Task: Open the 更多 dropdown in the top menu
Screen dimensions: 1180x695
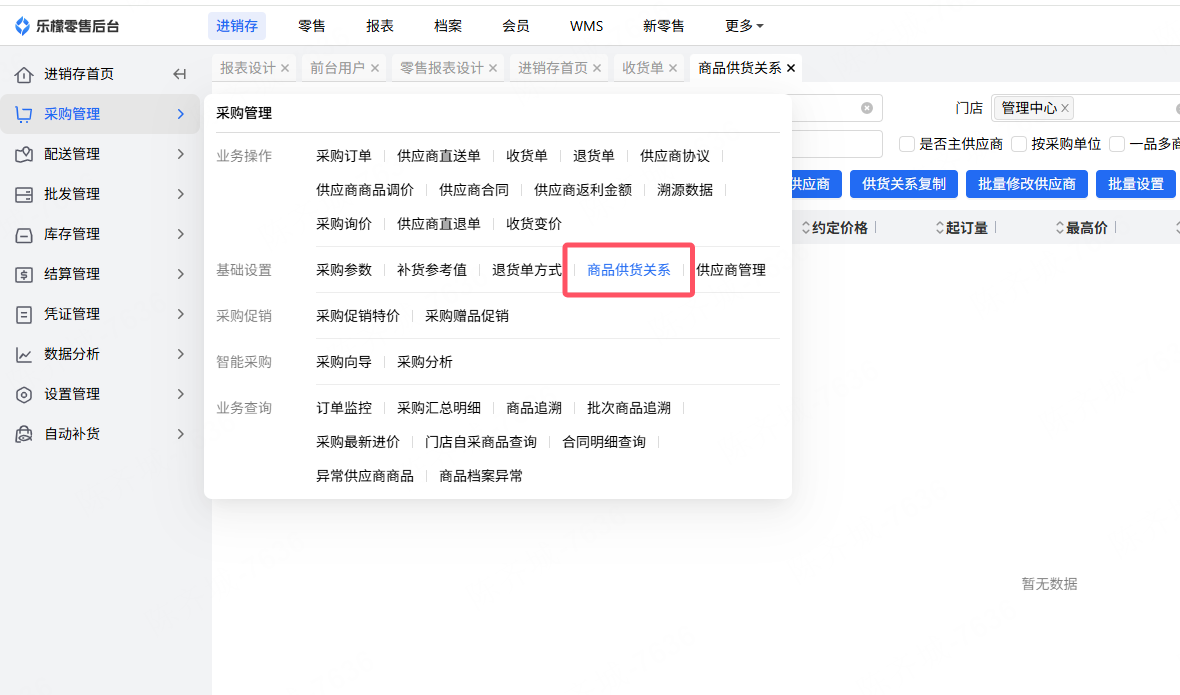Action: (x=744, y=26)
